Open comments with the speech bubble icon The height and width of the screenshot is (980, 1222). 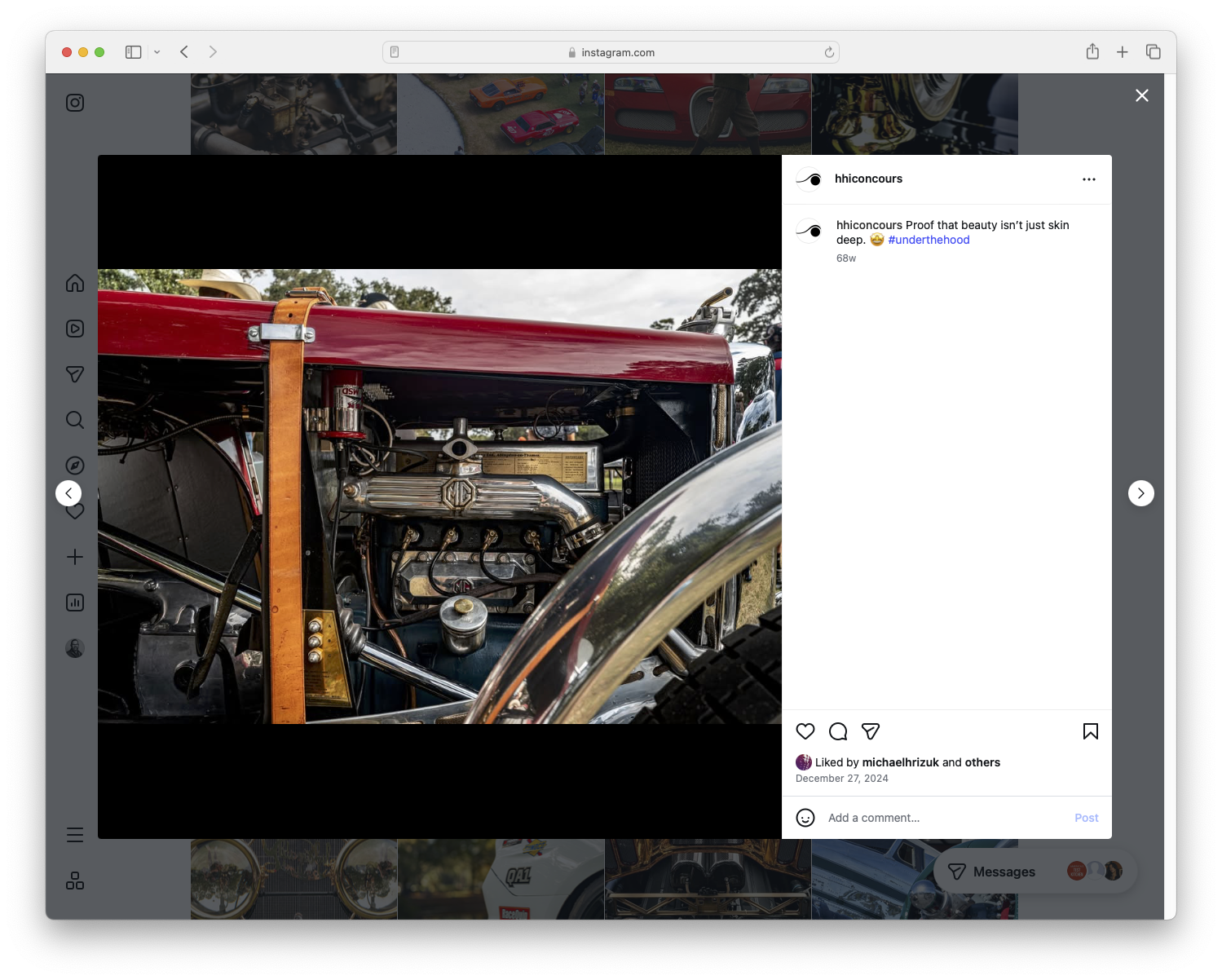pos(838,731)
